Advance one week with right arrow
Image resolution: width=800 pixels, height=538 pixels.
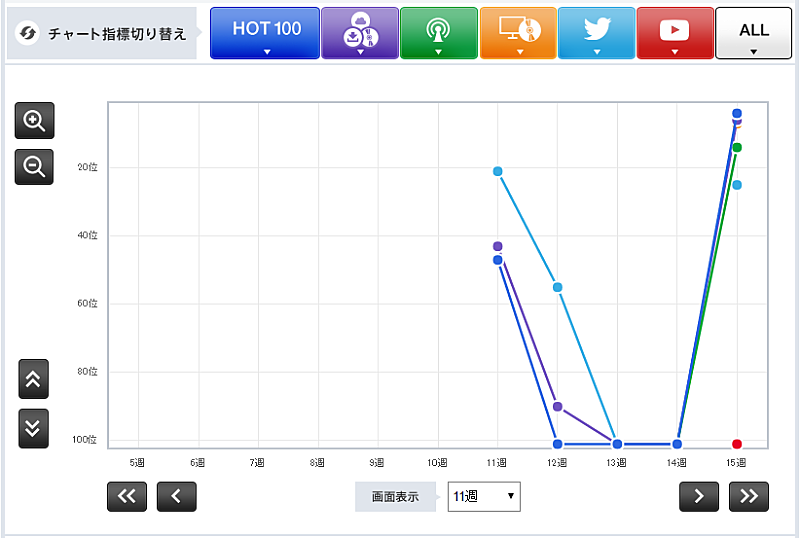(x=699, y=496)
